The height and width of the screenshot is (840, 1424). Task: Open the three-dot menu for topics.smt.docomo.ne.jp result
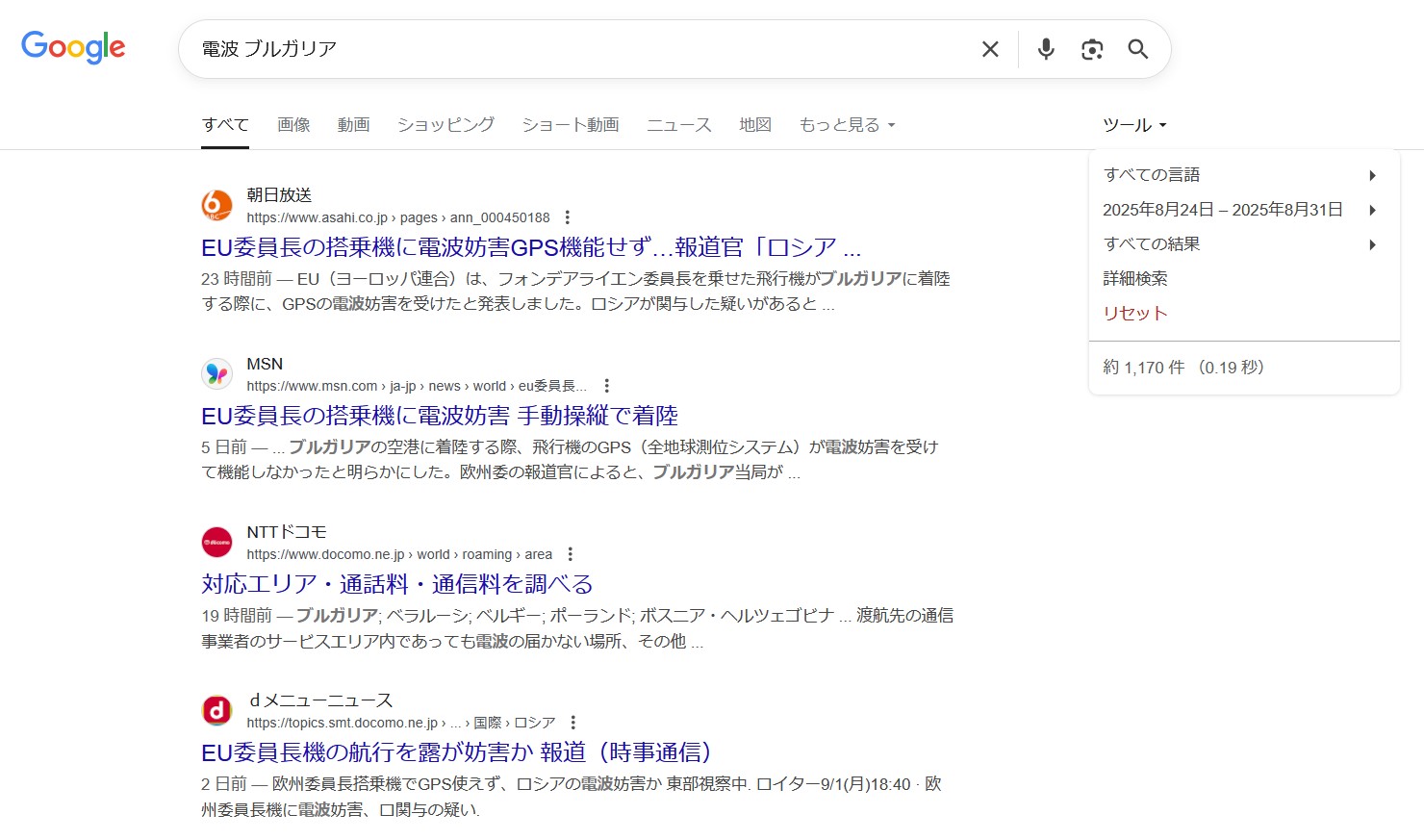tap(573, 723)
